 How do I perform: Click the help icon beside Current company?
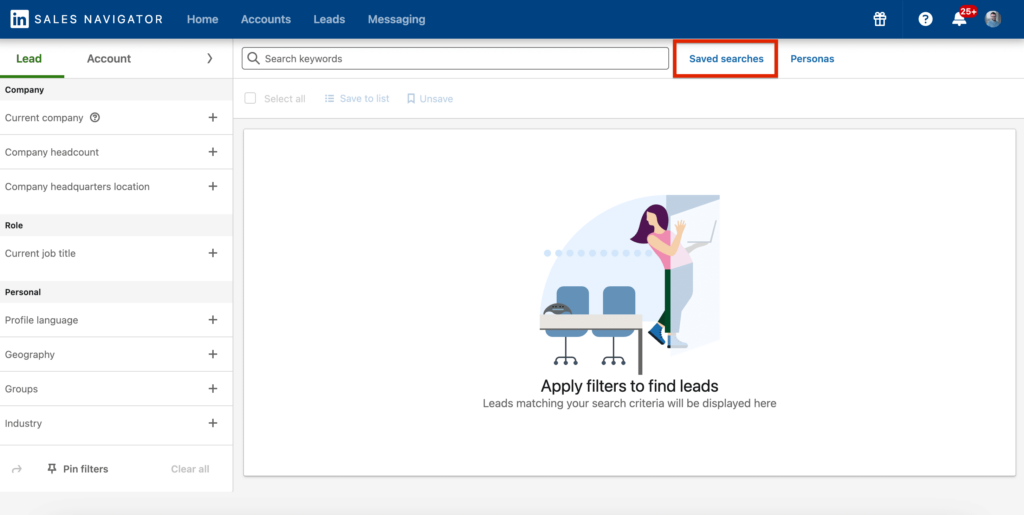(x=95, y=117)
